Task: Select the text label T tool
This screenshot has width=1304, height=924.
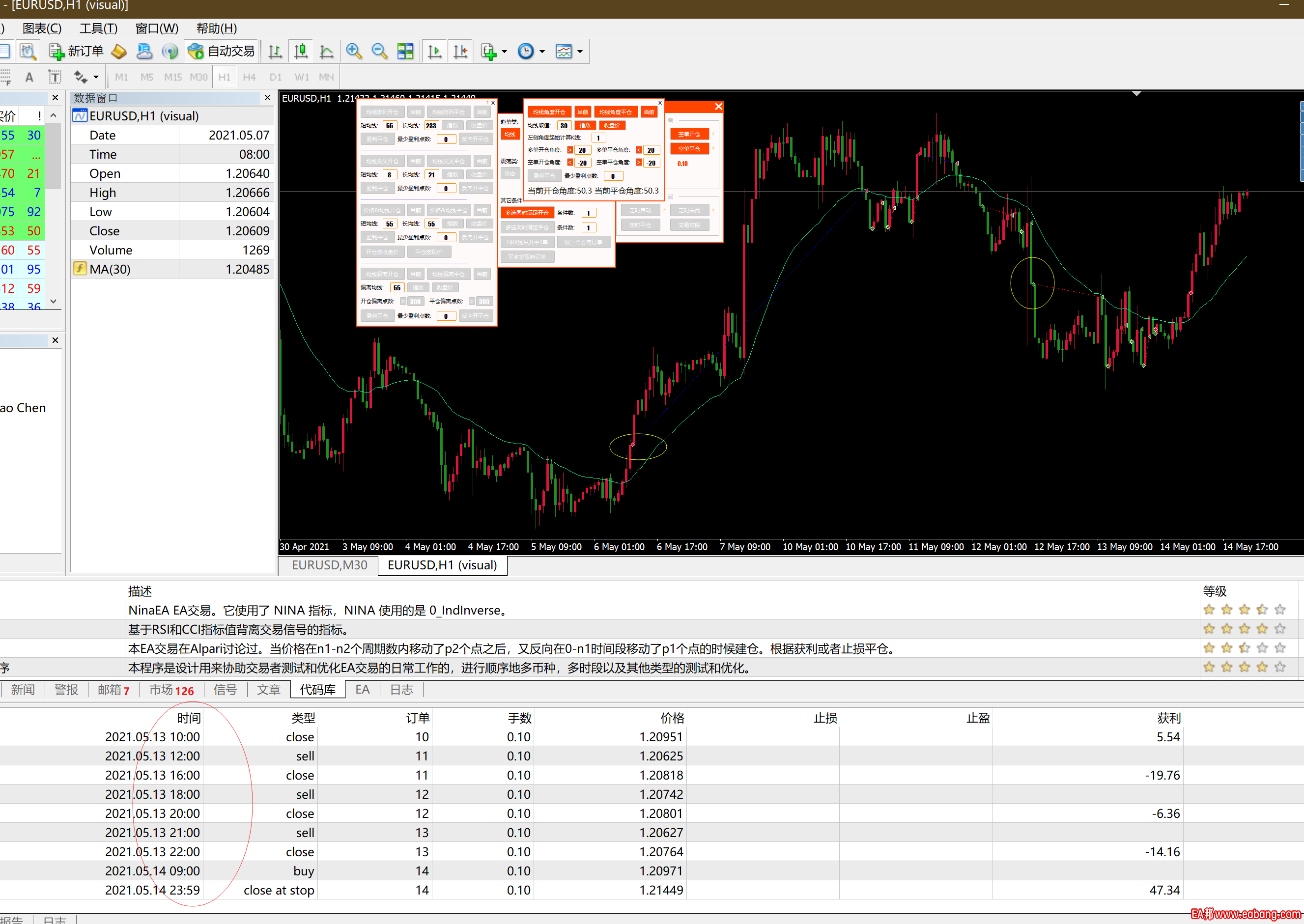Action: pyautogui.click(x=55, y=77)
